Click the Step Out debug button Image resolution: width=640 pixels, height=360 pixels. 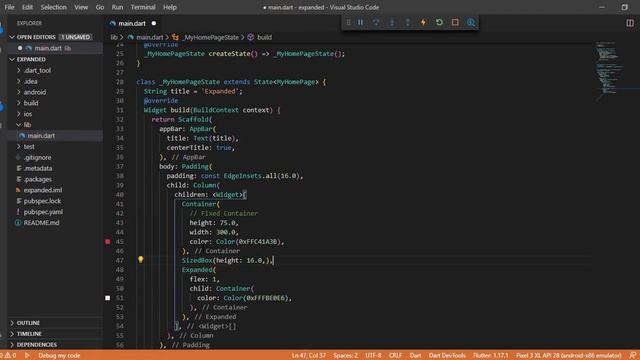(x=407, y=22)
